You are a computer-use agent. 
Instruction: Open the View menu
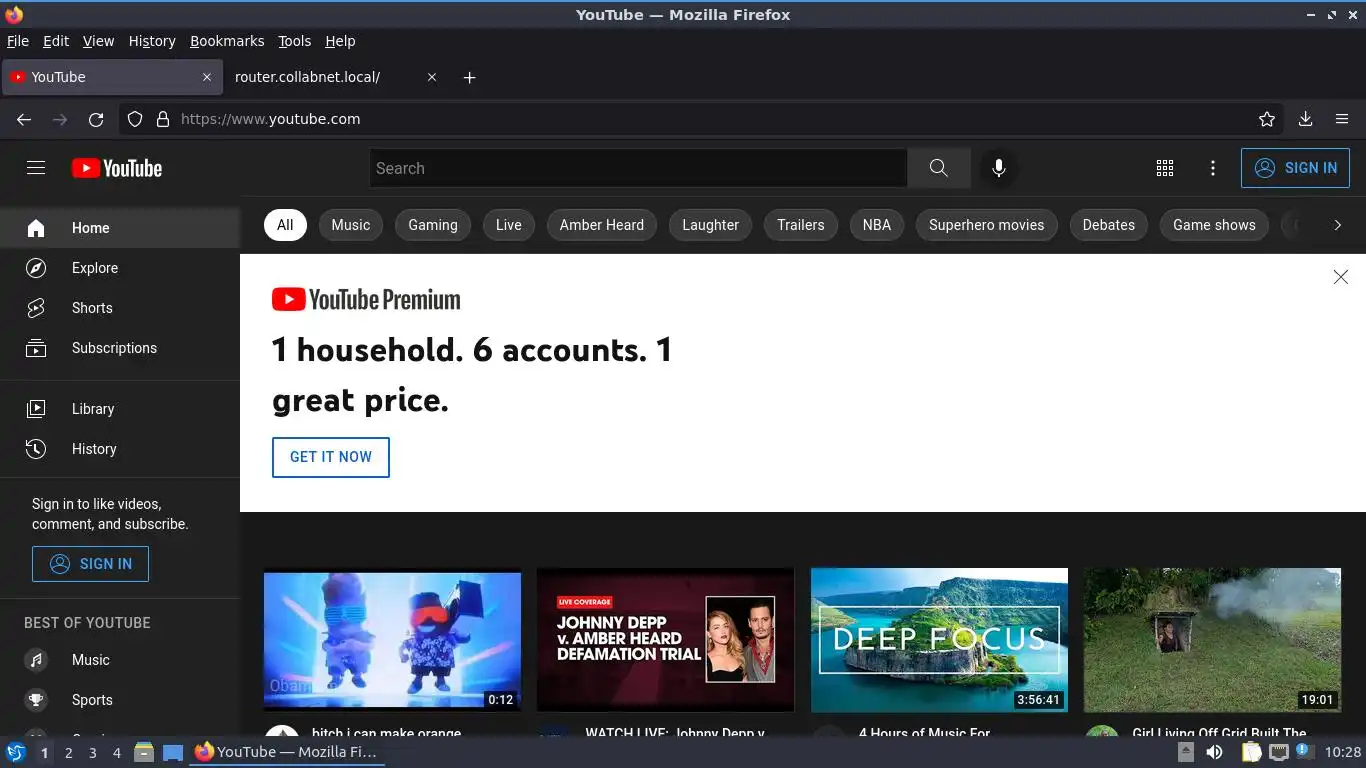click(98, 41)
